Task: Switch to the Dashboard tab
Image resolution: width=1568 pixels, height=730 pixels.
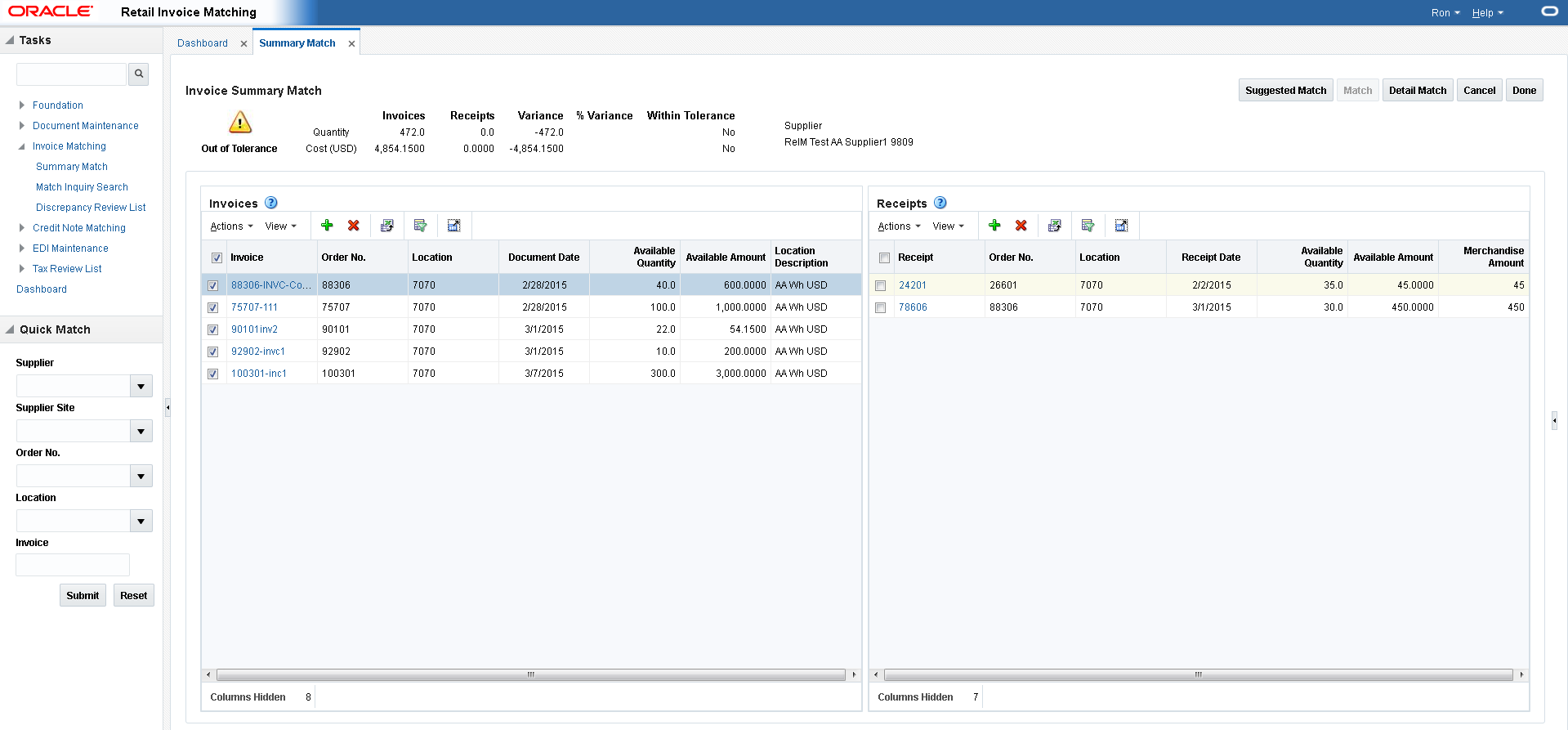Action: click(x=203, y=43)
